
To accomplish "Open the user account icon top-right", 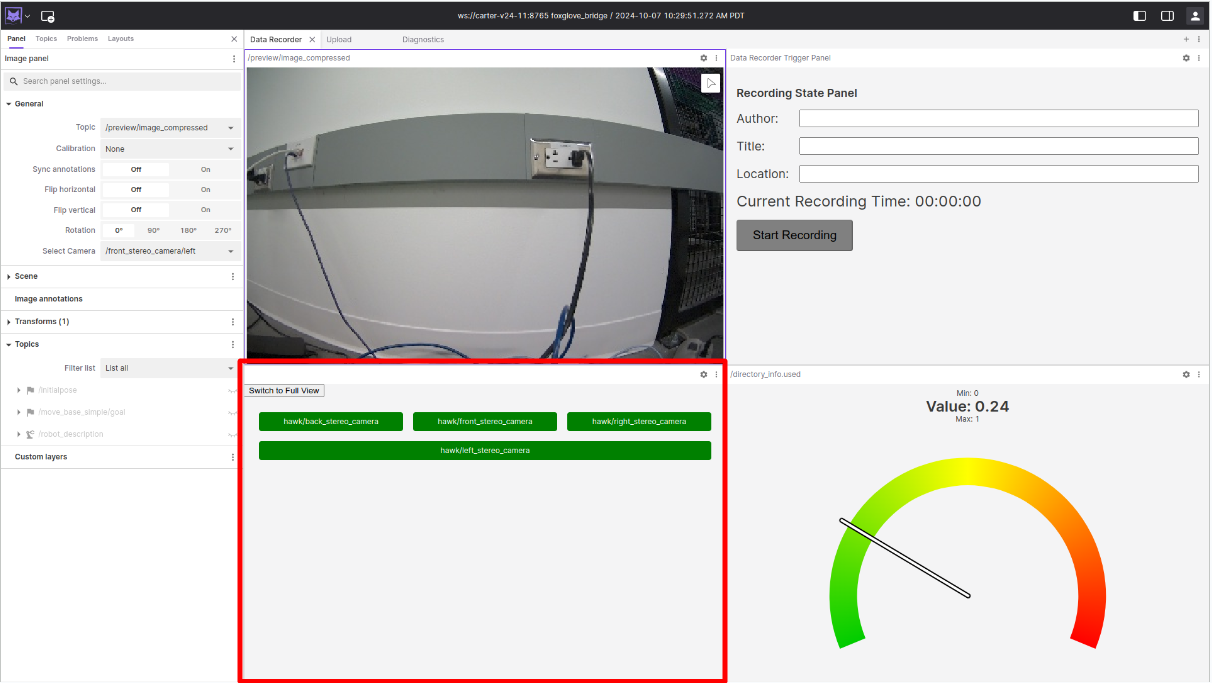I will click(1195, 16).
